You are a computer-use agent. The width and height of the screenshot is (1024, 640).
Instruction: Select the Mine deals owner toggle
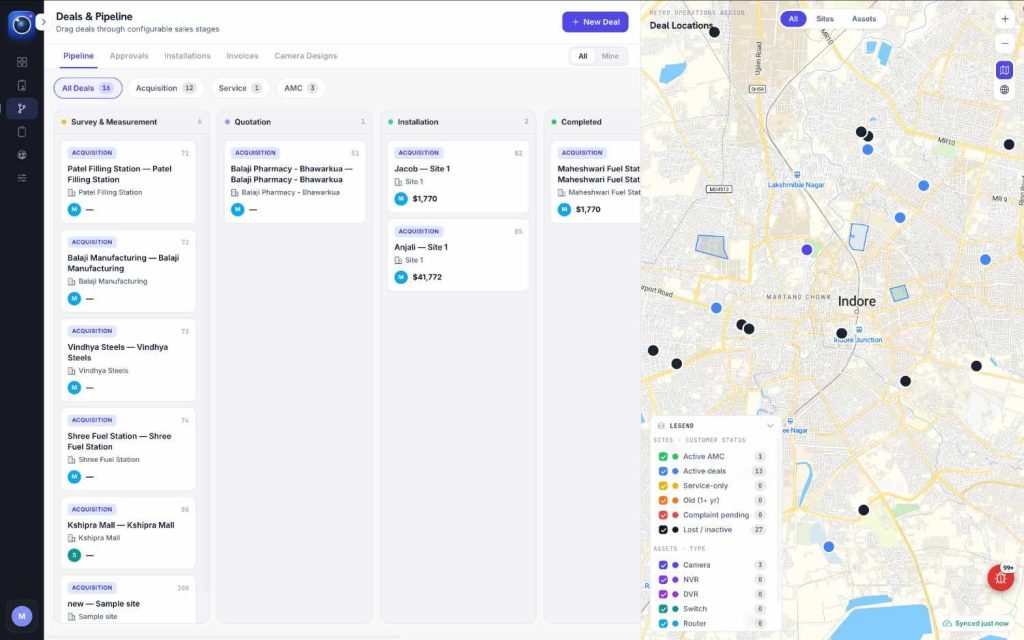[610, 56]
